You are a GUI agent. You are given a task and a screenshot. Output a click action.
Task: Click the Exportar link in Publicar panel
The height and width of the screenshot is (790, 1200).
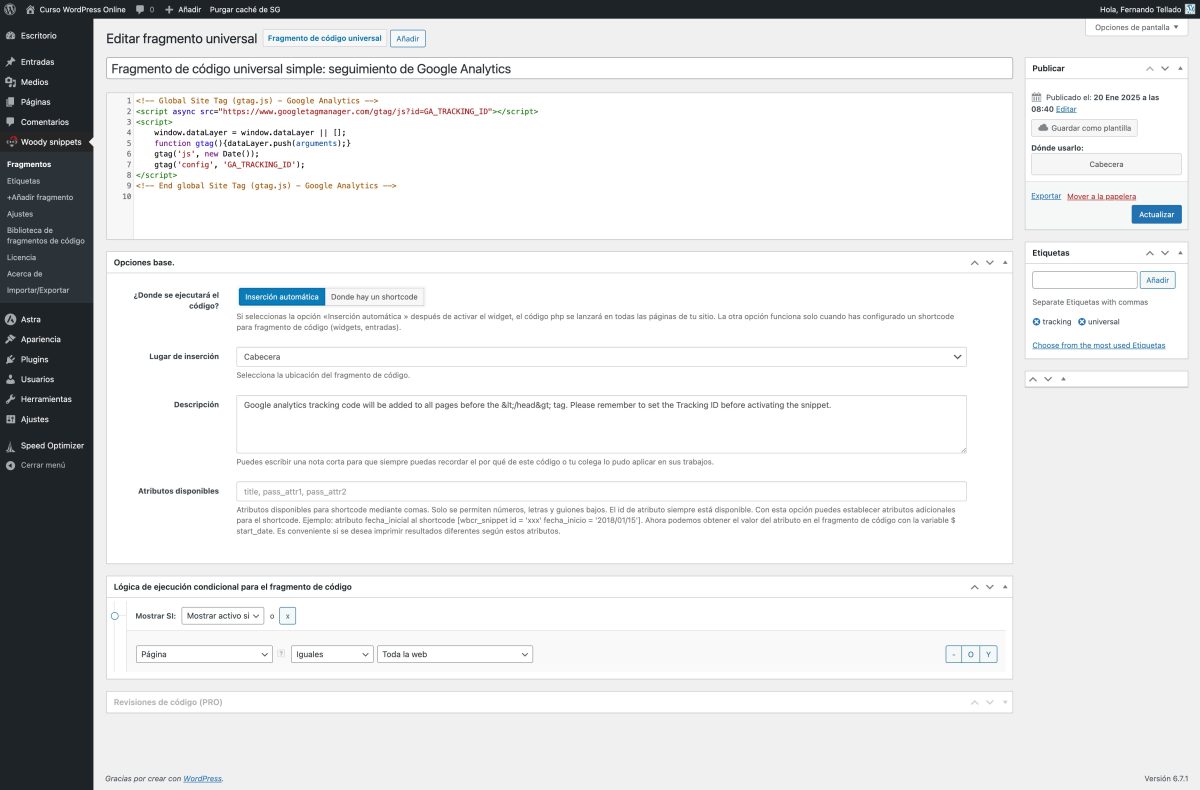[1045, 195]
